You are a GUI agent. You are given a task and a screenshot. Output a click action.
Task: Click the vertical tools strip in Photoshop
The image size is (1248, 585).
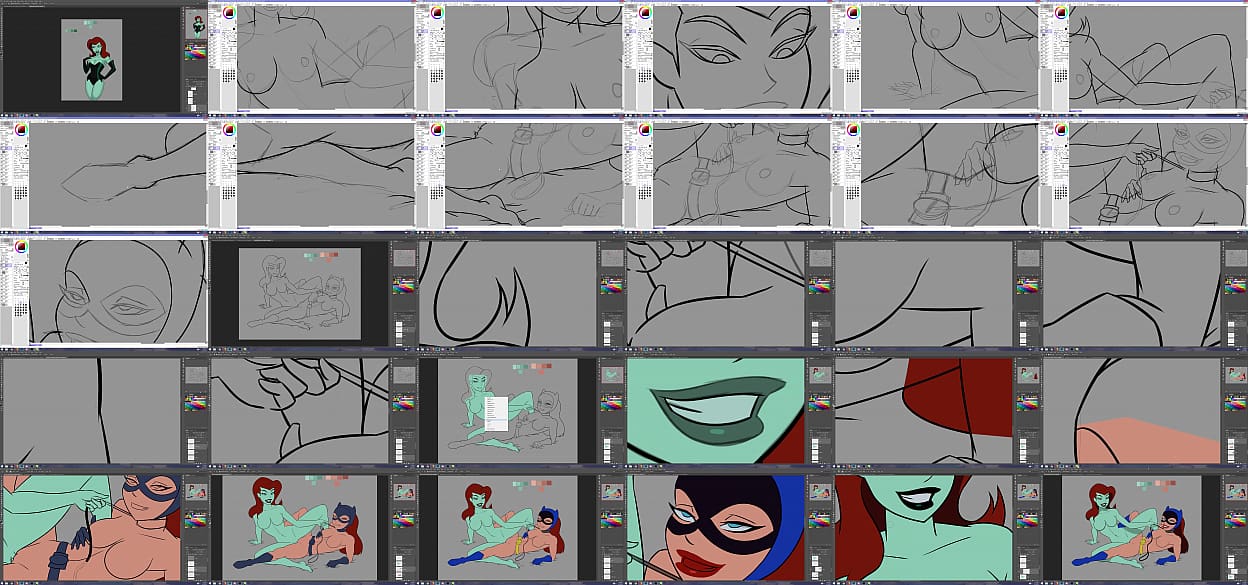pos(3,50)
